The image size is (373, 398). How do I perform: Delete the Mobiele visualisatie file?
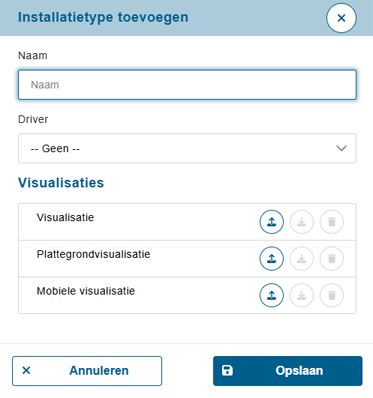click(x=332, y=295)
